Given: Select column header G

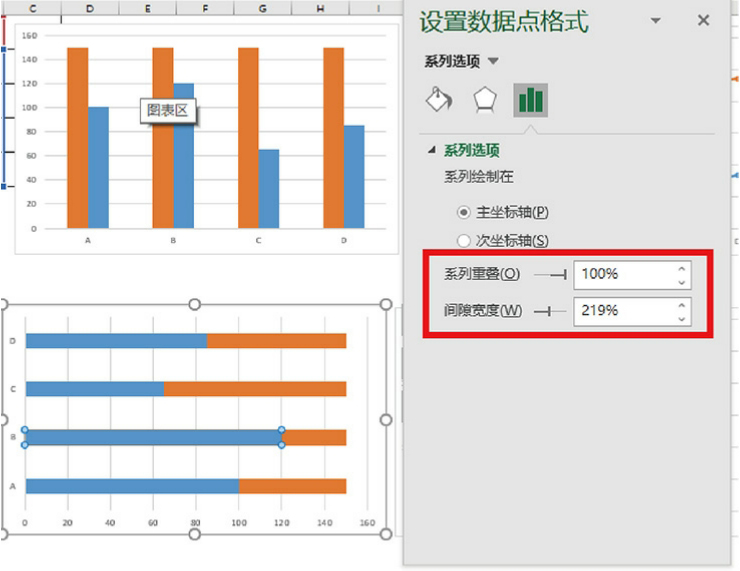Looking at the screenshot, I should tap(262, 8).
